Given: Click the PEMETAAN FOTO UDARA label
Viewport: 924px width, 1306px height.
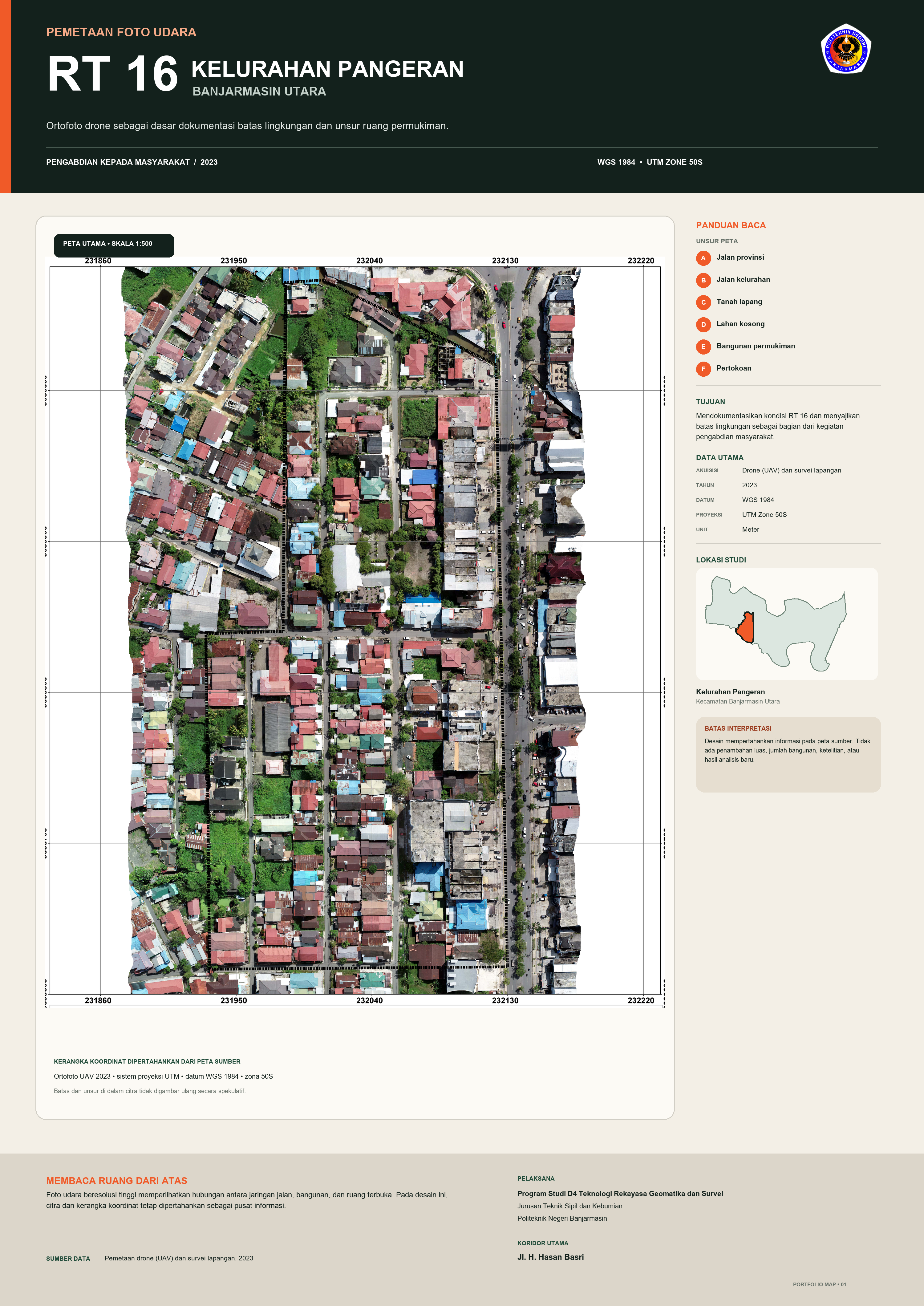Looking at the screenshot, I should click(121, 32).
